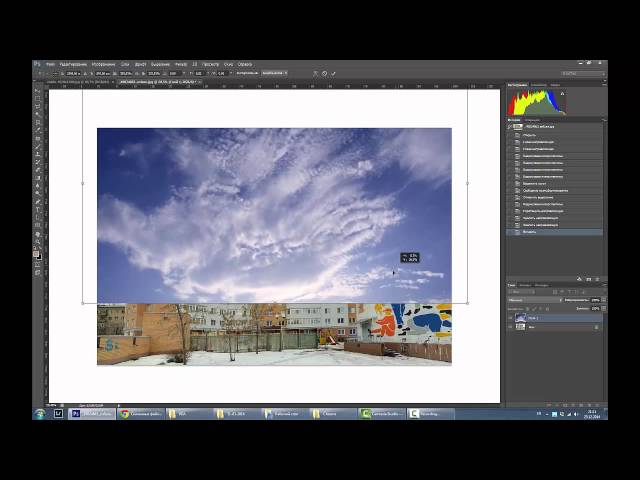640x480 pixels.
Task: Open the layer Fill slider dropdown
Action: 604,309
